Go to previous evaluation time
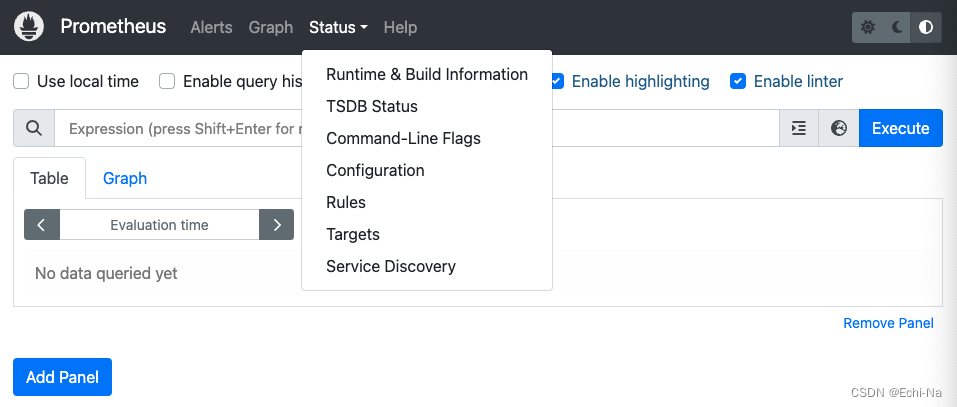The image size is (957, 407). 42,225
